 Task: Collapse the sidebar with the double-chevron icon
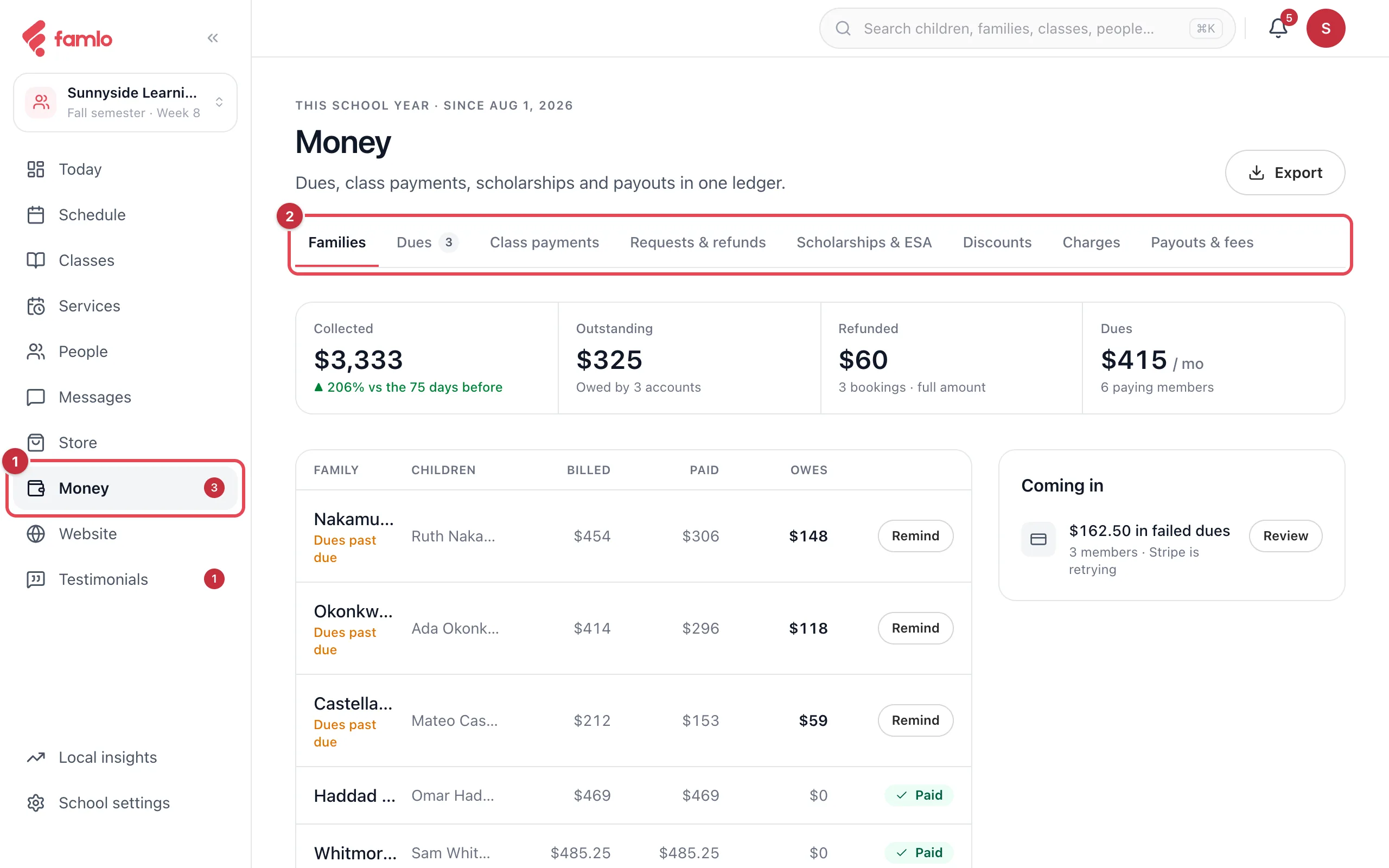click(212, 38)
